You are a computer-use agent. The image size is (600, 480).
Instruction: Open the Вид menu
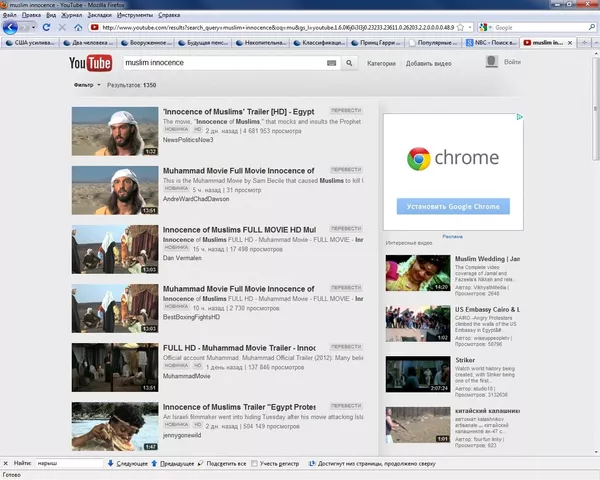[51, 15]
